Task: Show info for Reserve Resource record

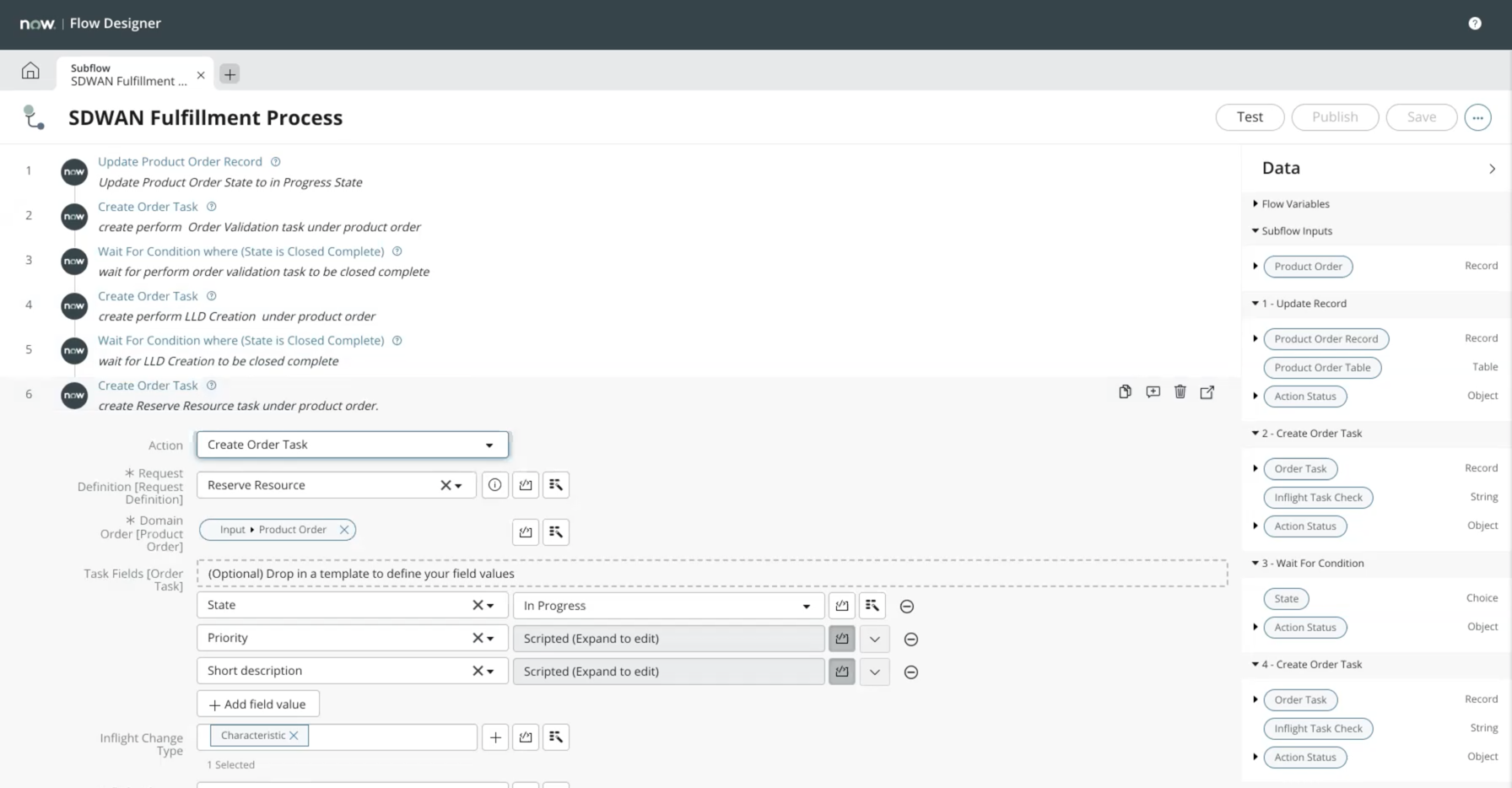Action: coord(495,485)
